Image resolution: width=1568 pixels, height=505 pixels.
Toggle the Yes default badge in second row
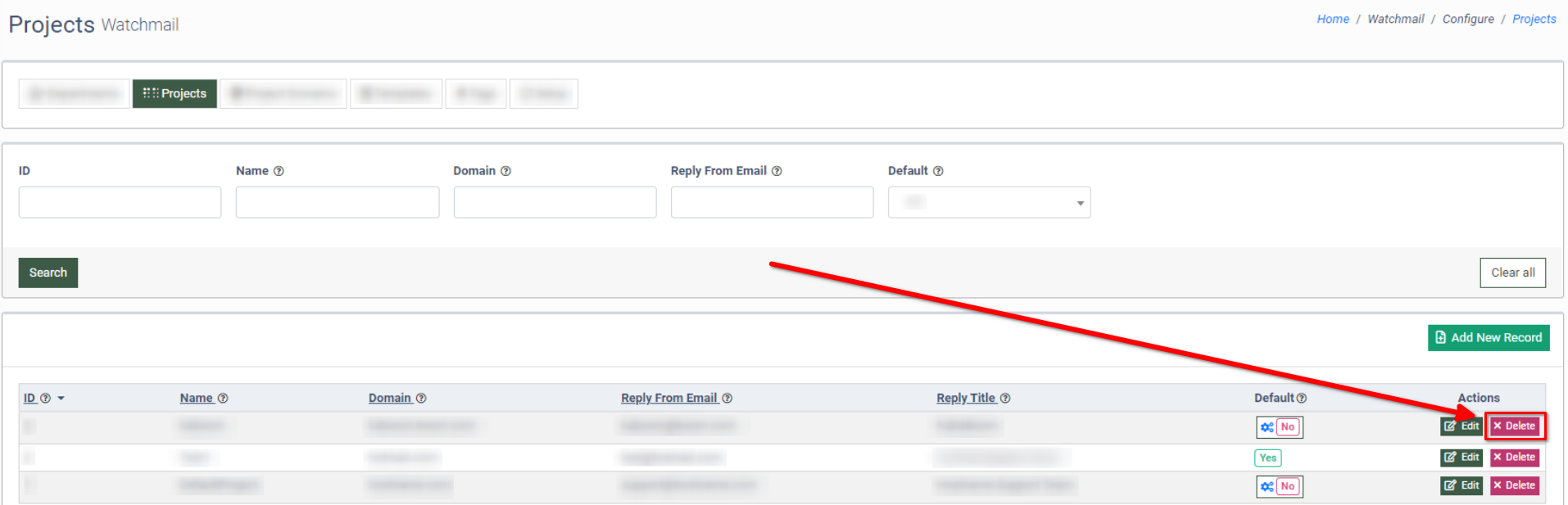tap(1267, 458)
